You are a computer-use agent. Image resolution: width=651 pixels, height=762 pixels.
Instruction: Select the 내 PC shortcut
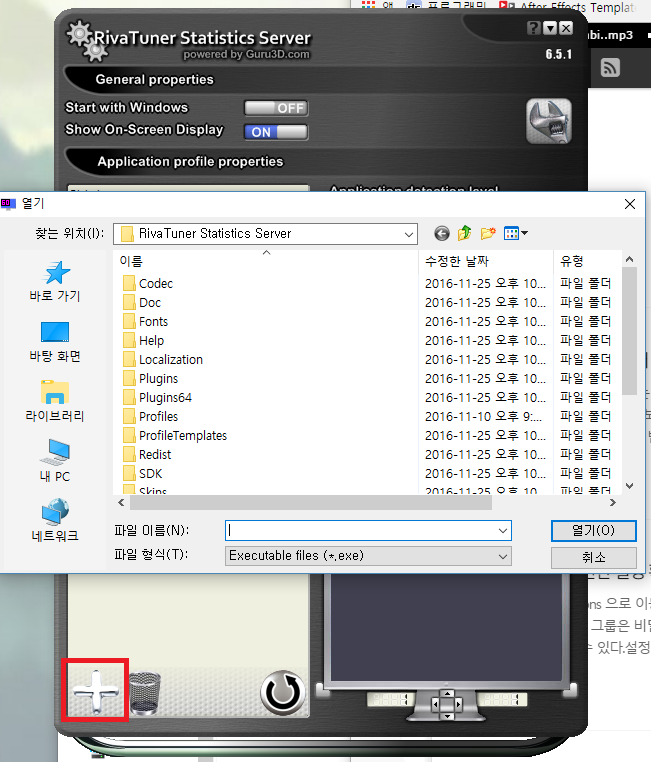click(55, 461)
